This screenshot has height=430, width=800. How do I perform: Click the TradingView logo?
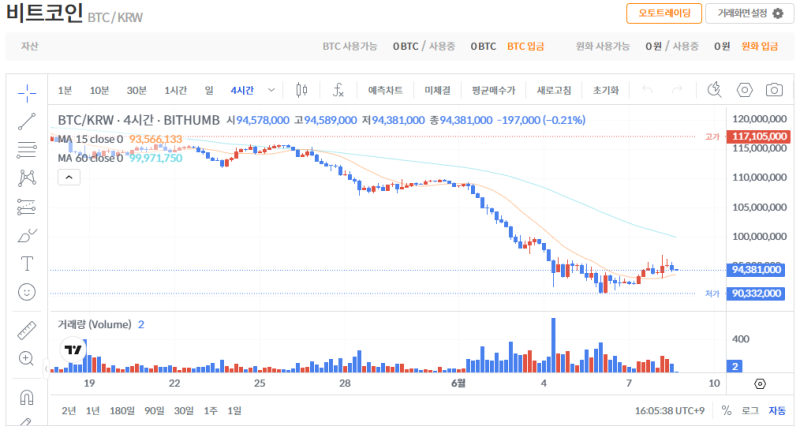click(73, 349)
